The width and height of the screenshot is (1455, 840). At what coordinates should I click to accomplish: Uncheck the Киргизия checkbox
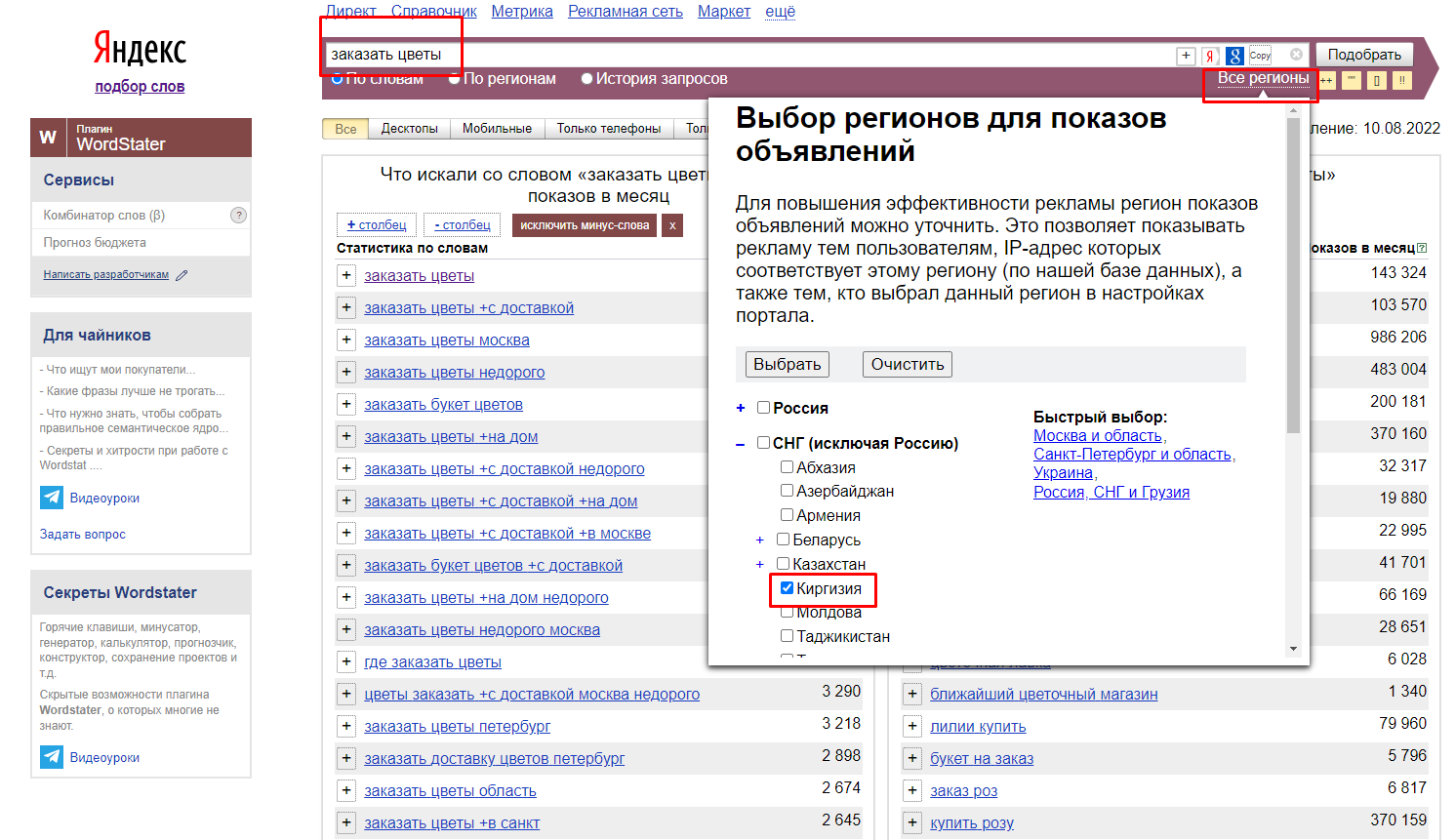click(x=787, y=588)
